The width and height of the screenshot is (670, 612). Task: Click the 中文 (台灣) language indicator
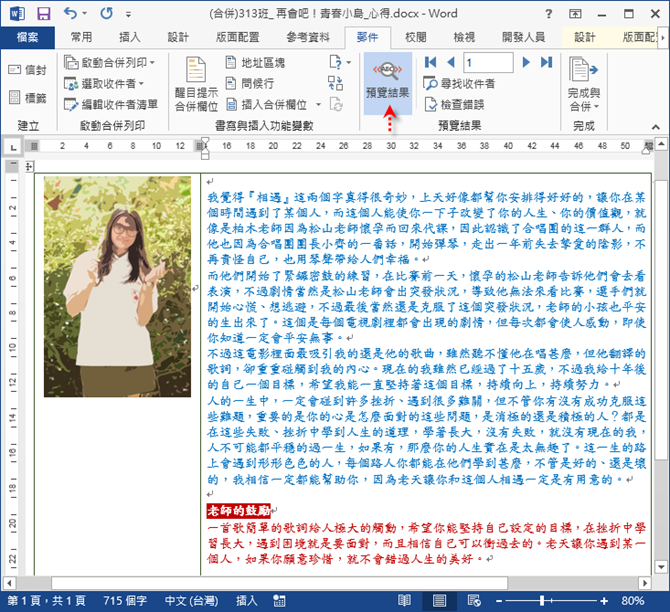click(x=191, y=601)
